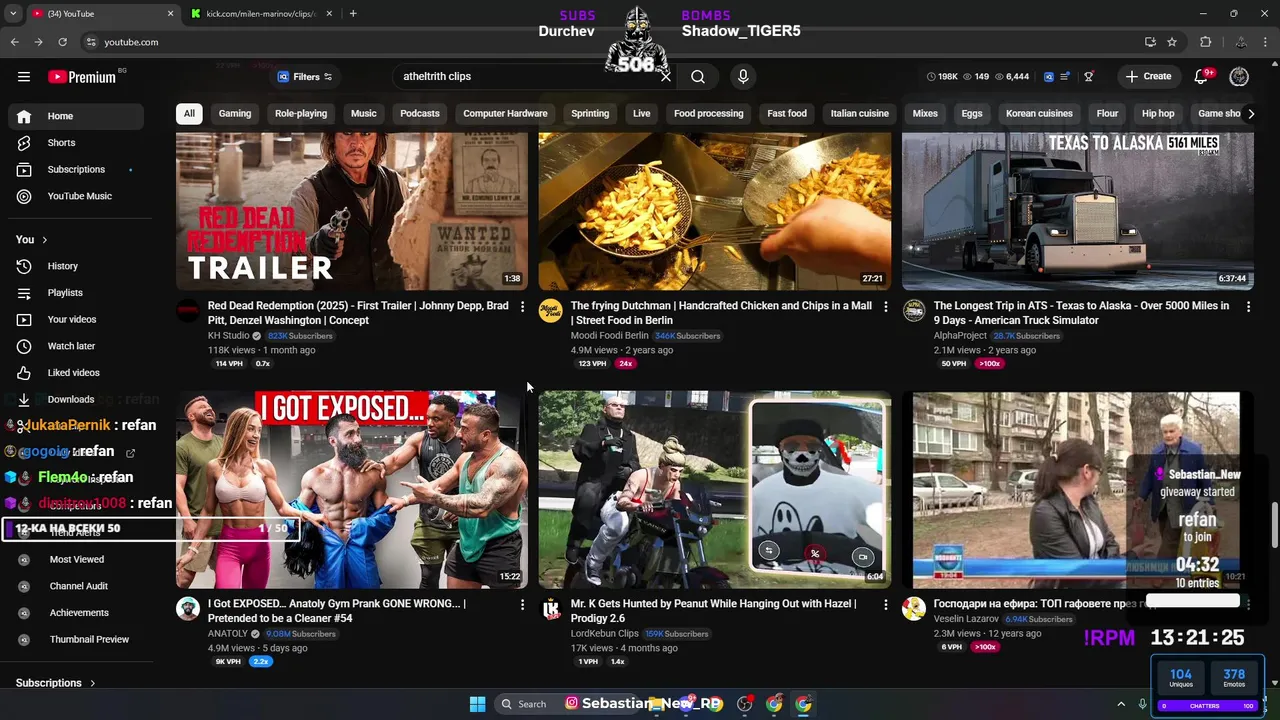Open History in sidebar

coord(76,266)
